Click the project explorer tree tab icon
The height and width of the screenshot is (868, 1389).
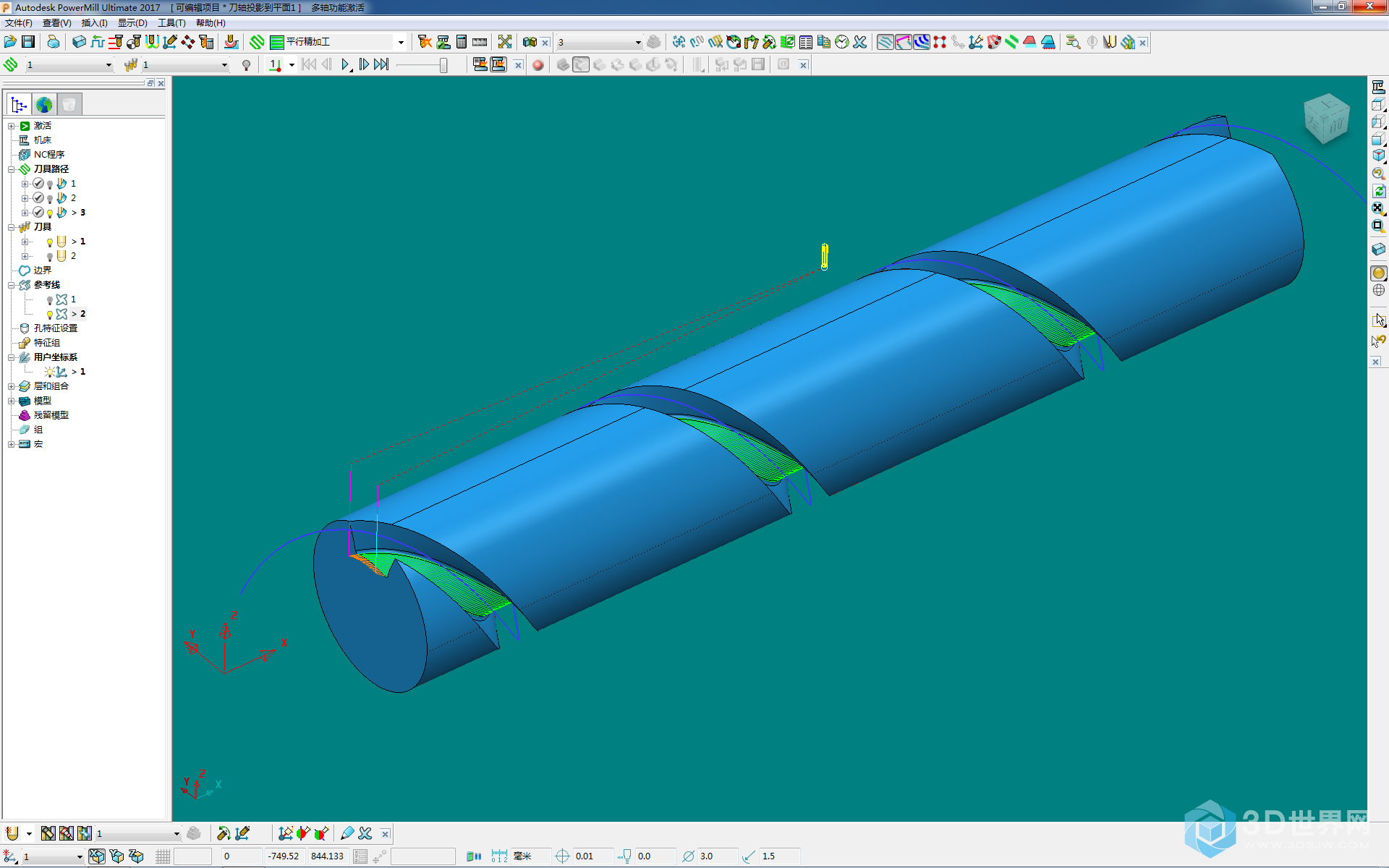[19, 105]
